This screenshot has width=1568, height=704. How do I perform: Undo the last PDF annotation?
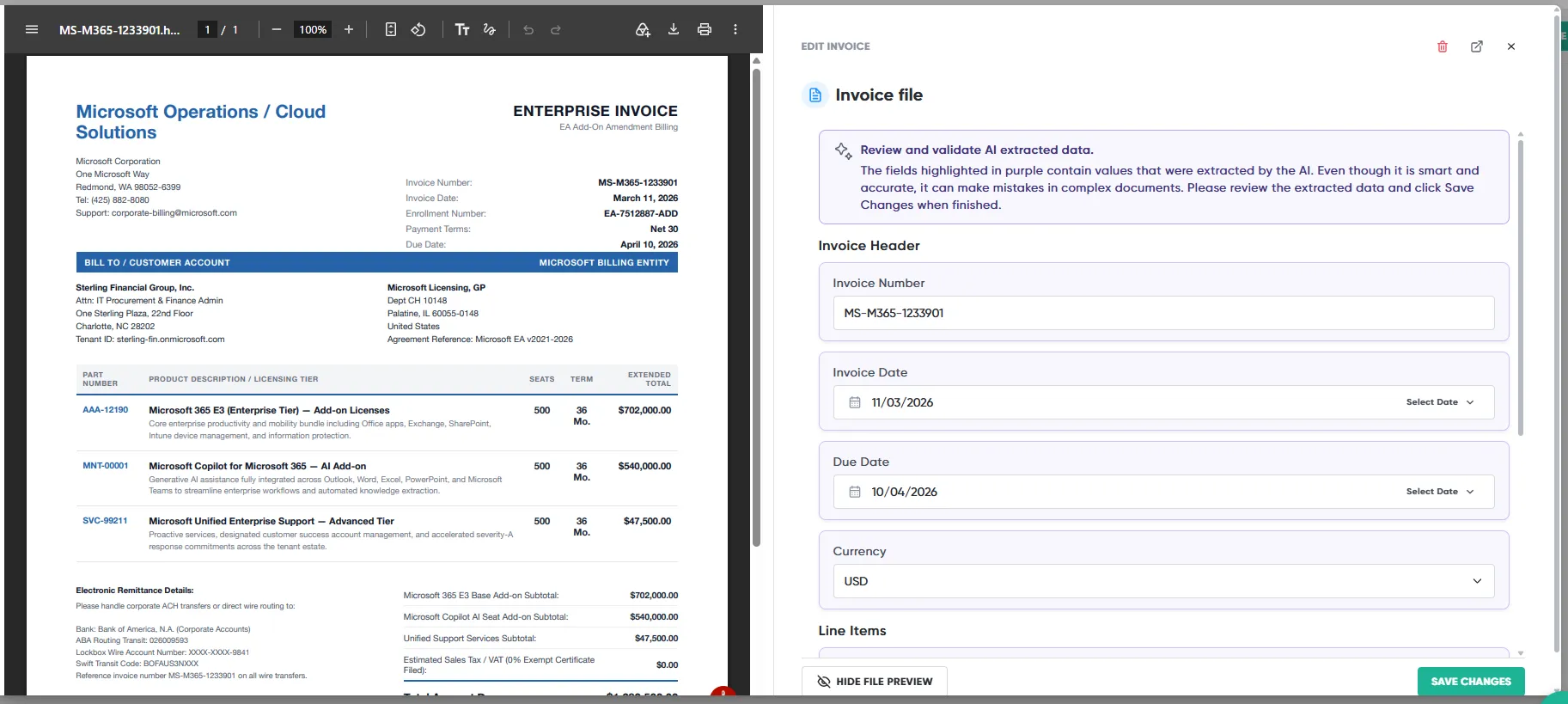528,29
